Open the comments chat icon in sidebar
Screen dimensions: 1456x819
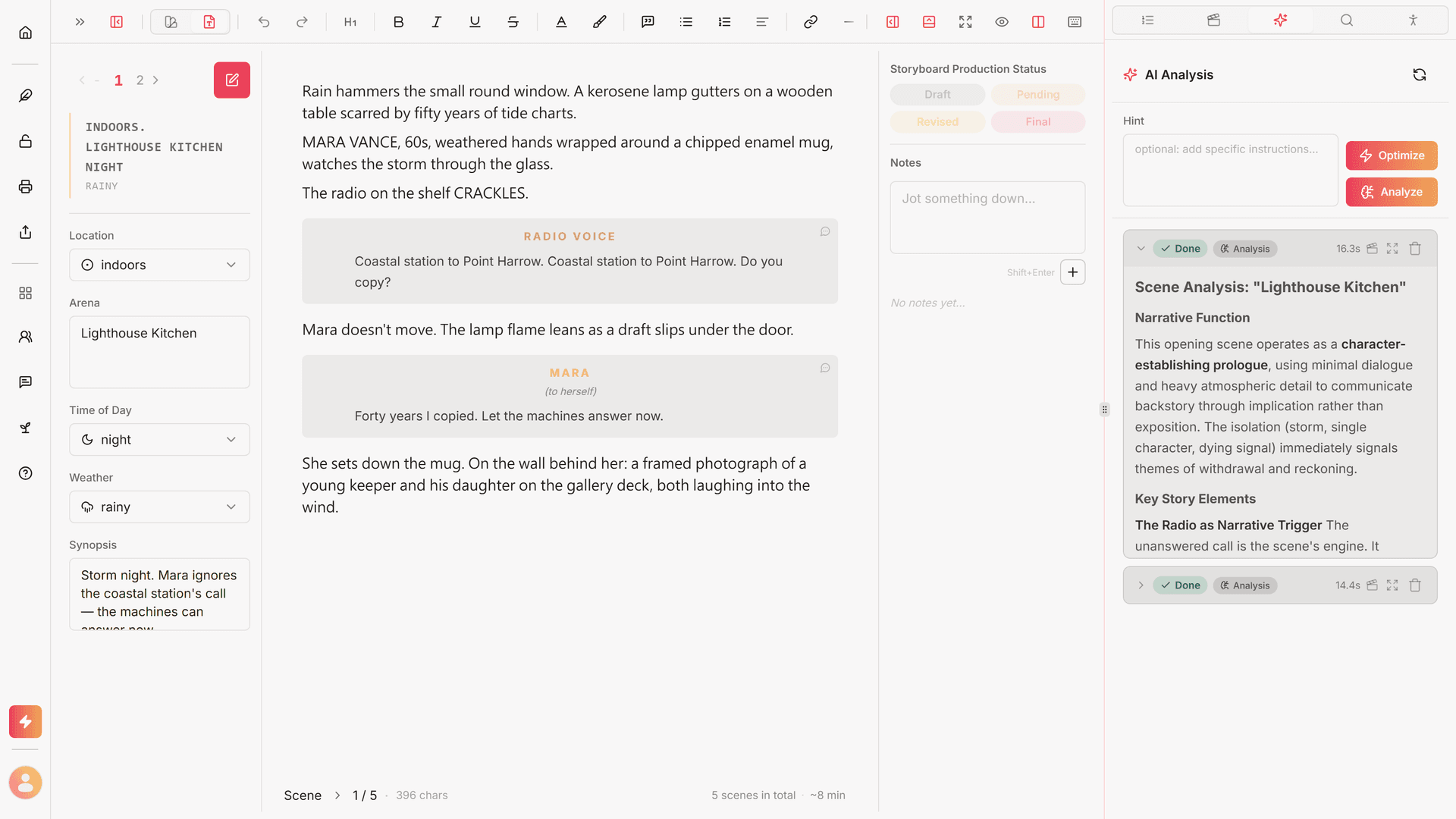[x=25, y=382]
